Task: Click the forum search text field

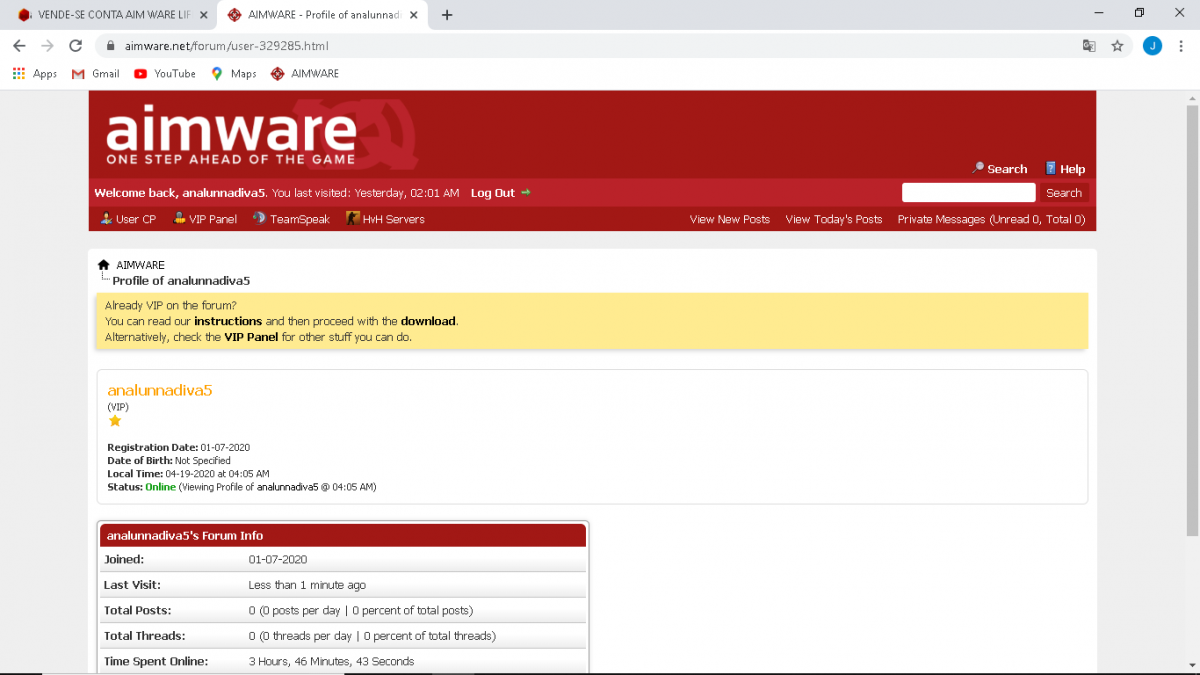Action: tap(968, 193)
